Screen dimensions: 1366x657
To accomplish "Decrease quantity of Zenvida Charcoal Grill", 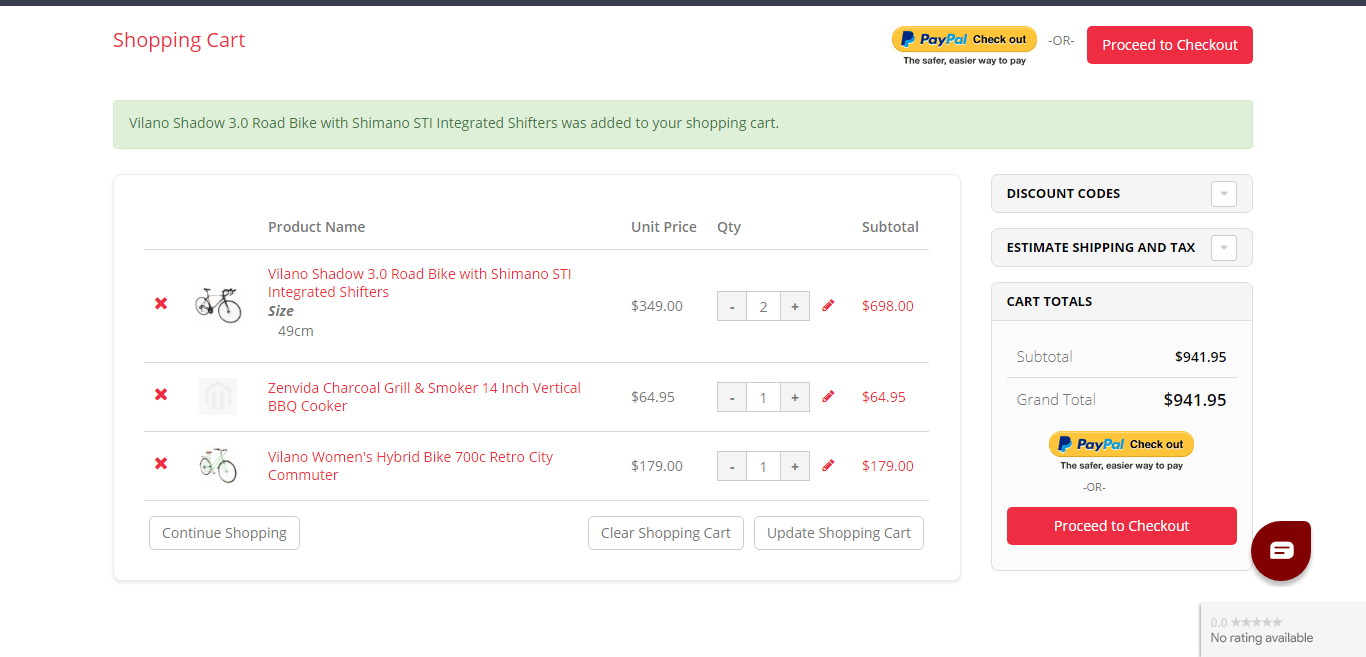I will click(732, 397).
